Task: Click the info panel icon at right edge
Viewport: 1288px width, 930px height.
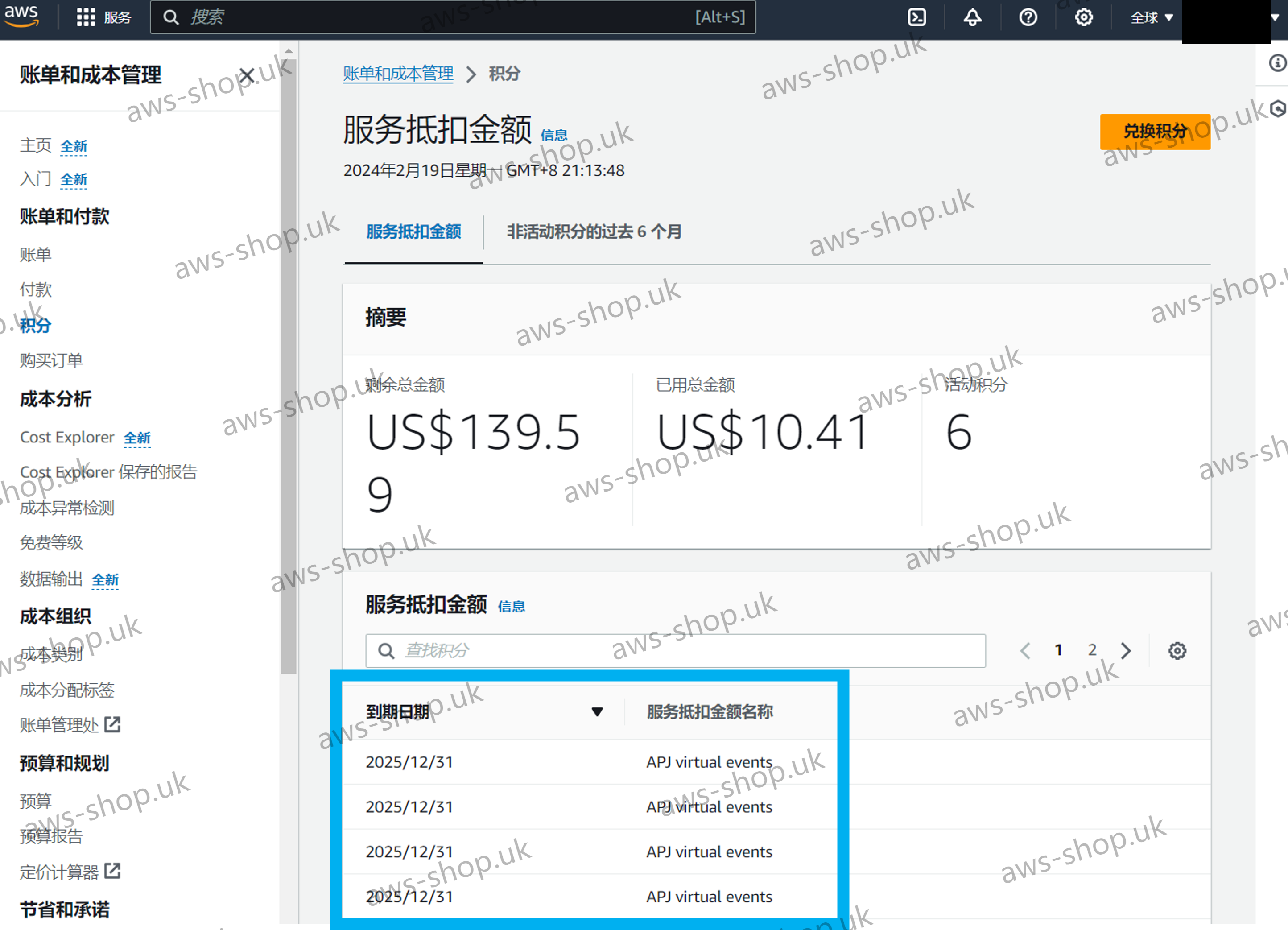Action: click(x=1277, y=62)
